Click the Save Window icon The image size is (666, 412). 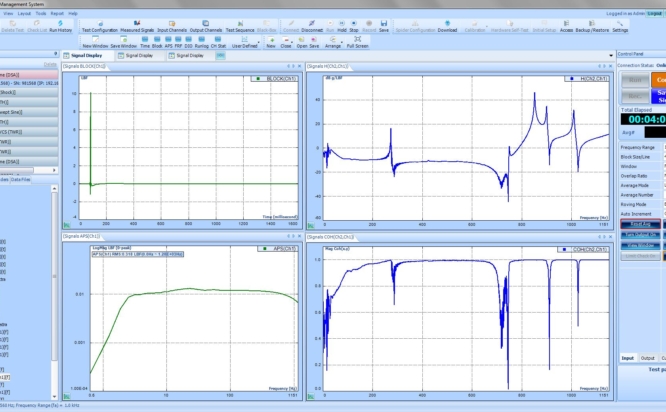coord(124,42)
